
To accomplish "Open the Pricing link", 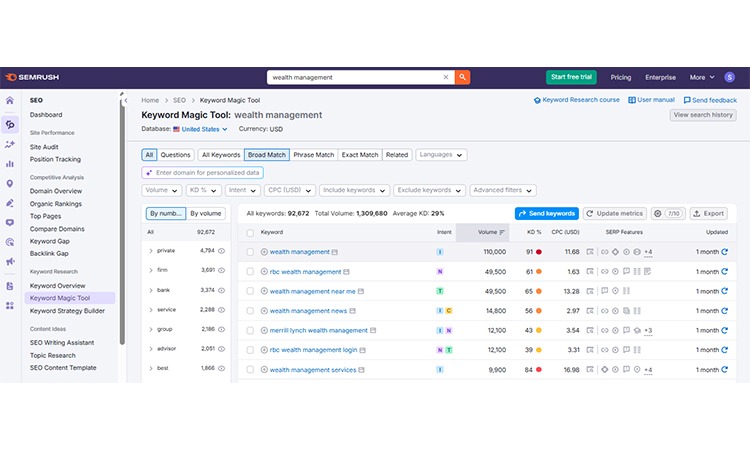I will tap(620, 77).
